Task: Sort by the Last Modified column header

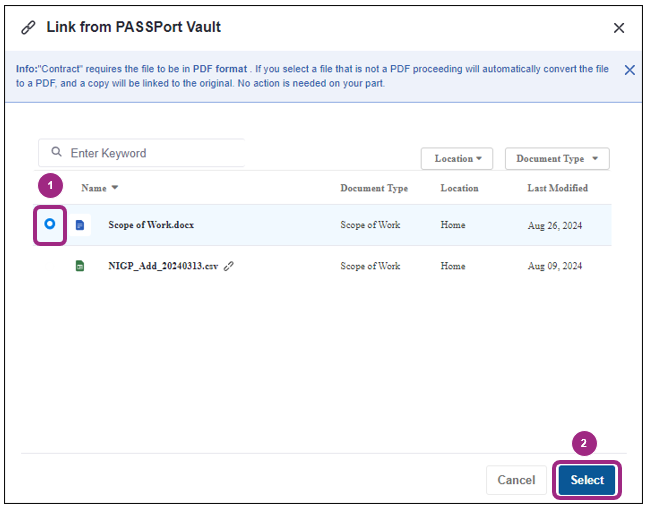Action: coord(557,188)
